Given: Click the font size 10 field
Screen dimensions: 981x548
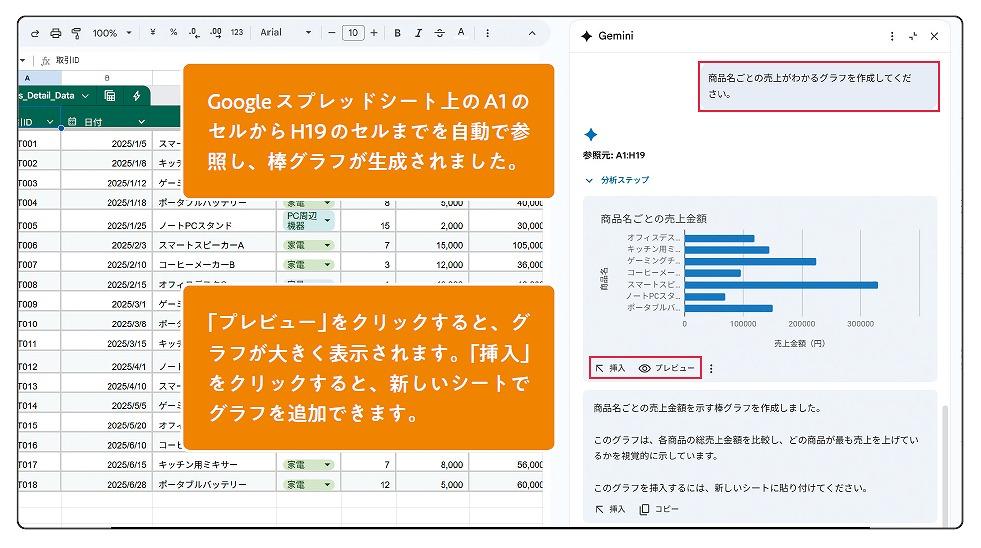Looking at the screenshot, I should pyautogui.click(x=352, y=33).
